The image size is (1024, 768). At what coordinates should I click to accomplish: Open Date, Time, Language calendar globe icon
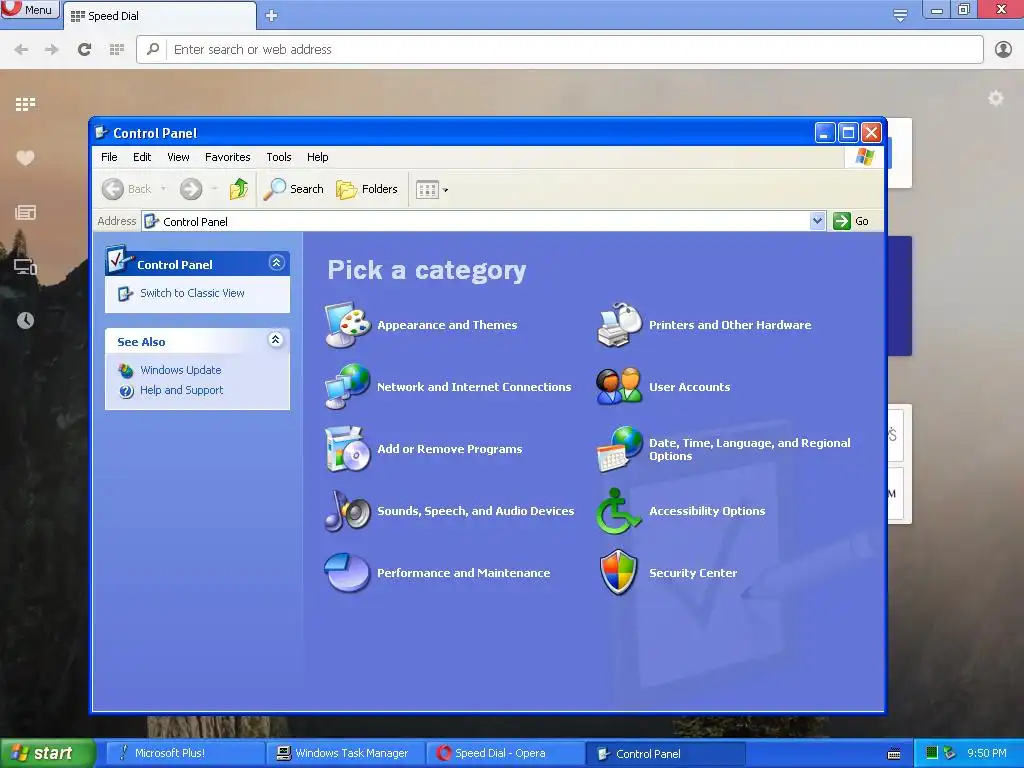click(x=620, y=449)
